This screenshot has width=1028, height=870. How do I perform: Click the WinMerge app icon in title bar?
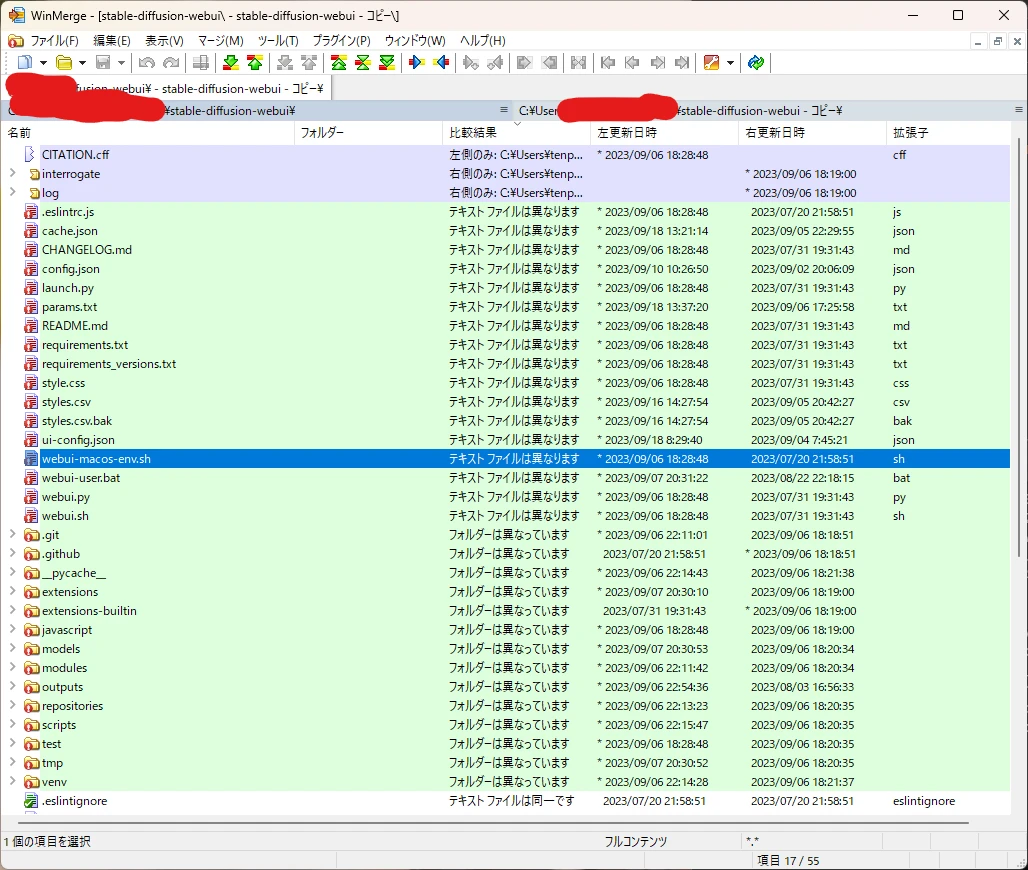[16, 15]
